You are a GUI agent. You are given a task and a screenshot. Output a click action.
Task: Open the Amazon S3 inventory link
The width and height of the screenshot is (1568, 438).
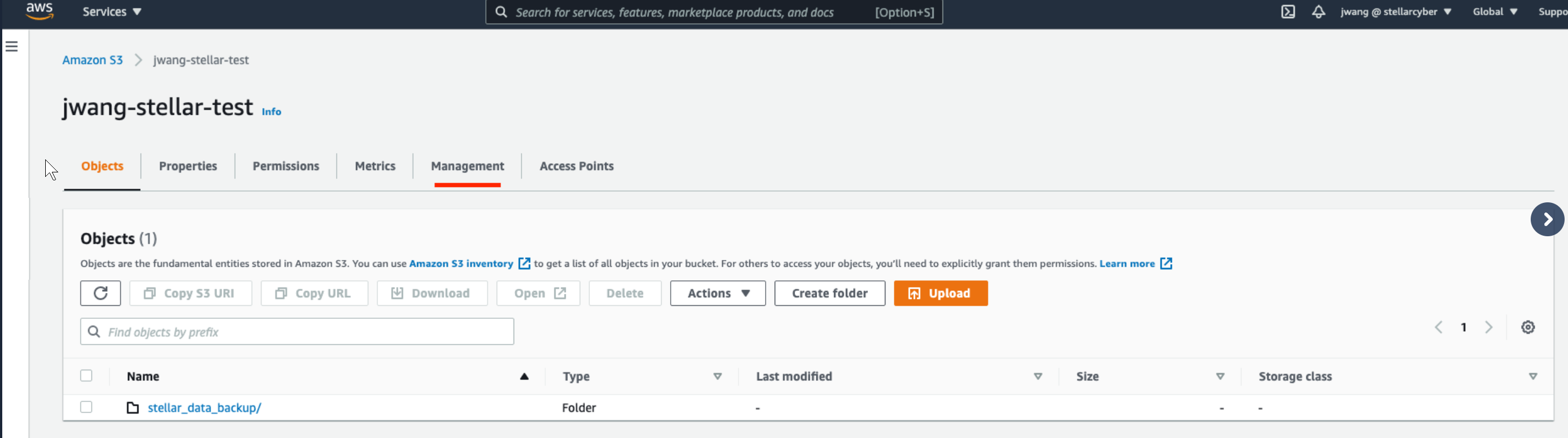coord(461,264)
